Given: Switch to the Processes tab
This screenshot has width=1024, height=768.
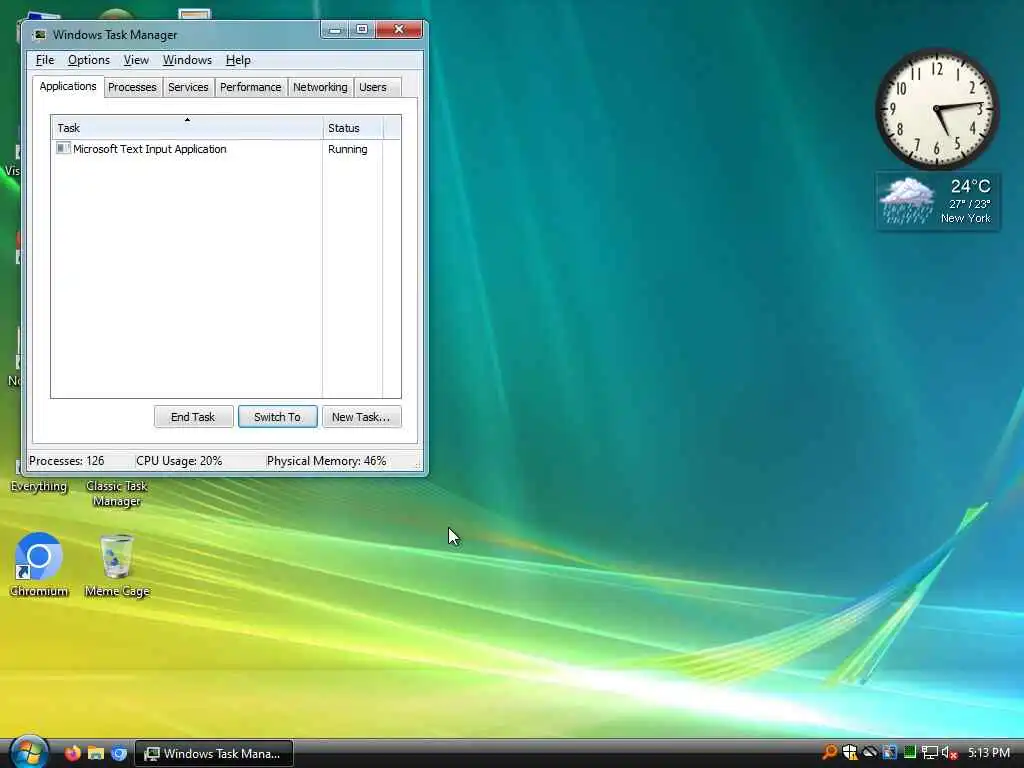Looking at the screenshot, I should point(133,87).
